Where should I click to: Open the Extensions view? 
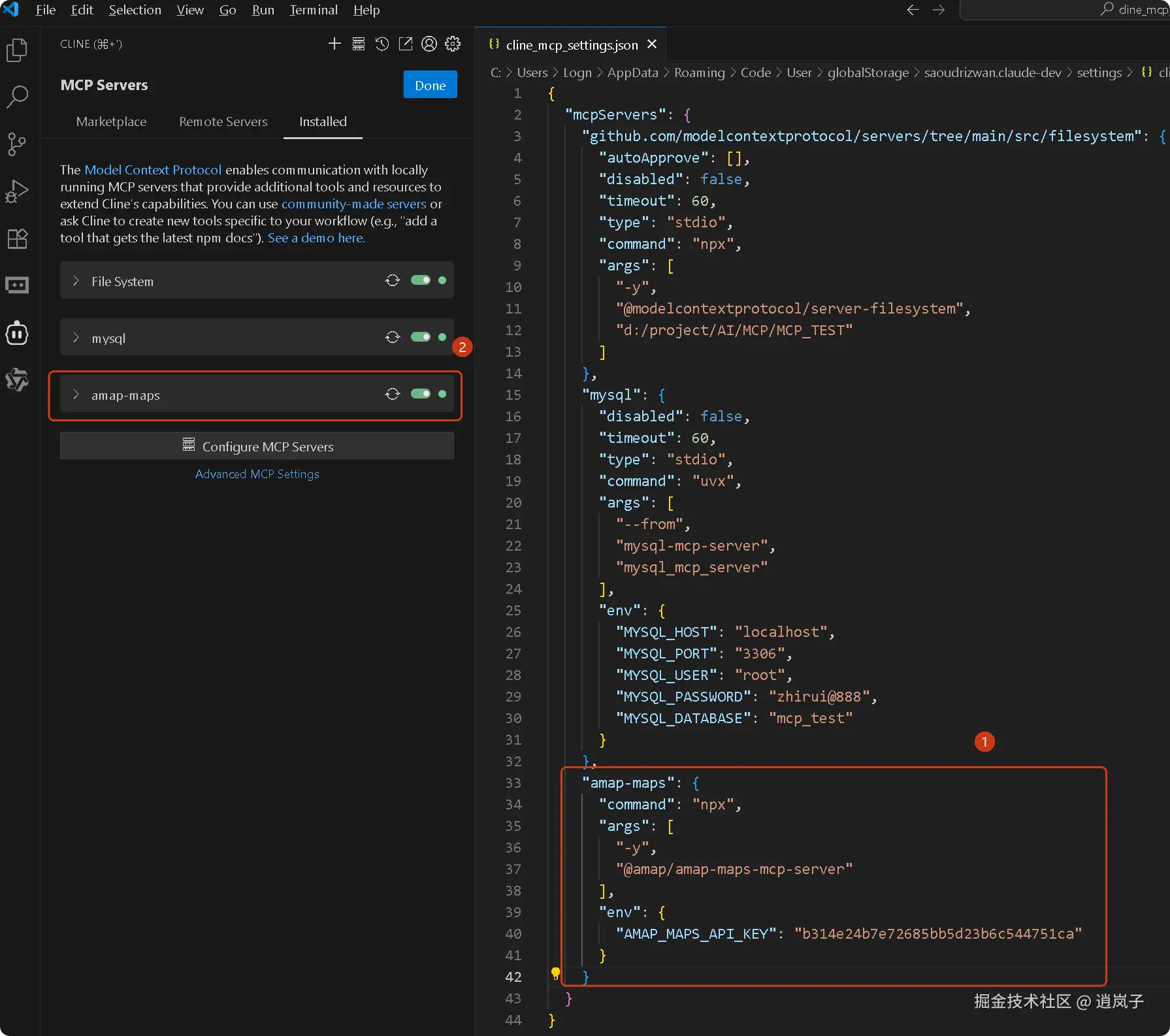click(17, 238)
